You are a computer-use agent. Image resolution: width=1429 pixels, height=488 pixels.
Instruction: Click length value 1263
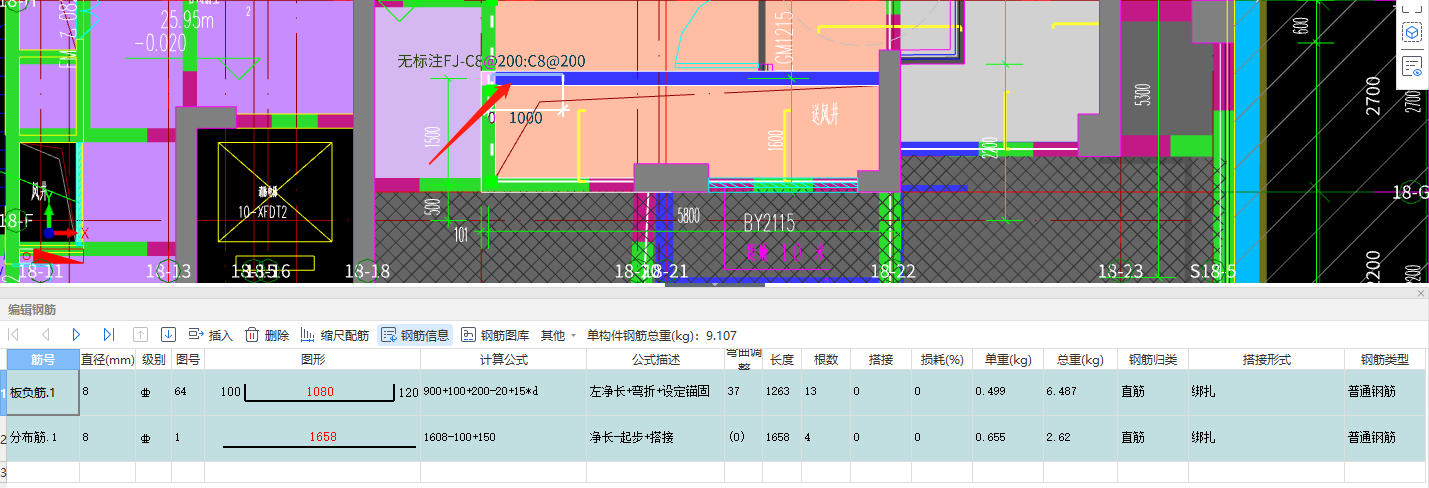coord(782,392)
